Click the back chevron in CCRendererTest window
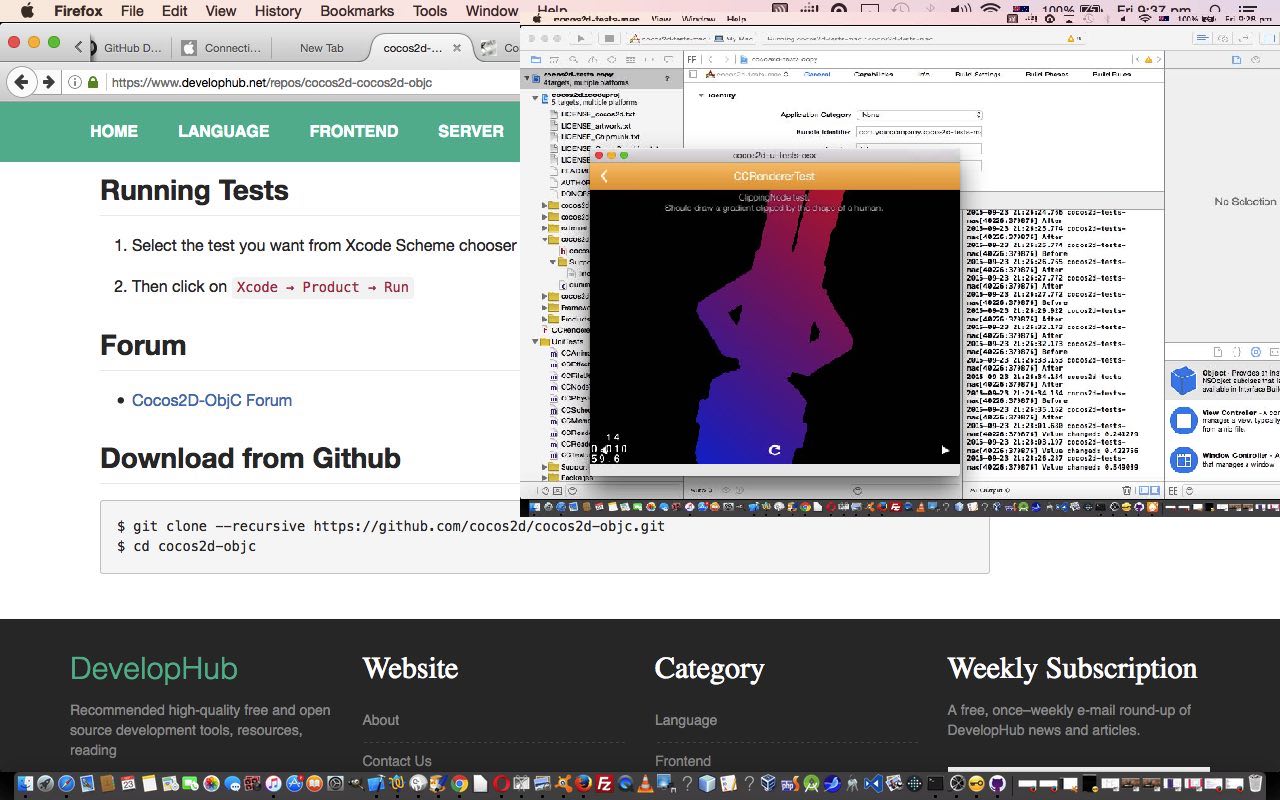This screenshot has width=1280, height=800. coord(604,176)
